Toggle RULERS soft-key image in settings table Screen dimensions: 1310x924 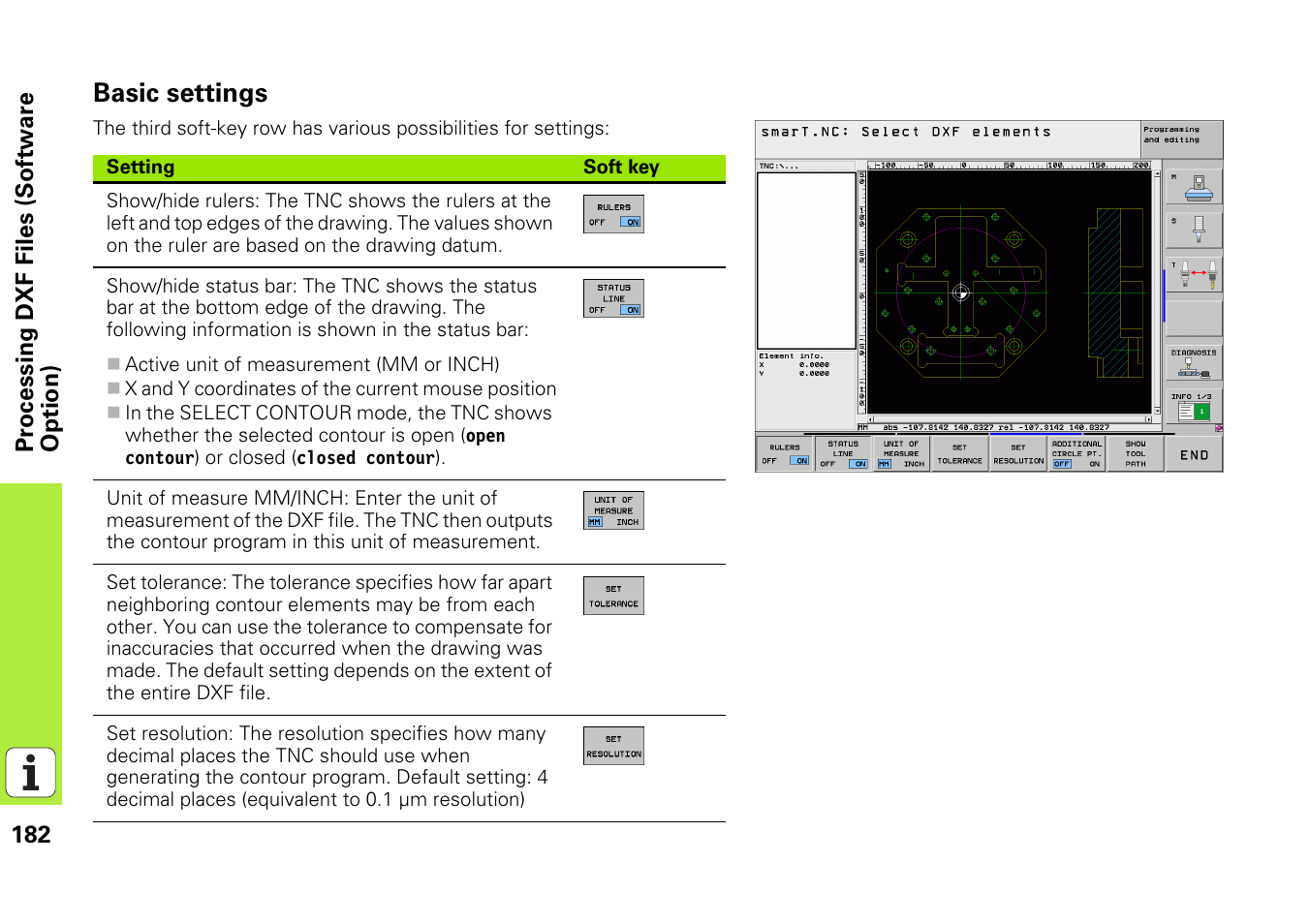tap(613, 214)
